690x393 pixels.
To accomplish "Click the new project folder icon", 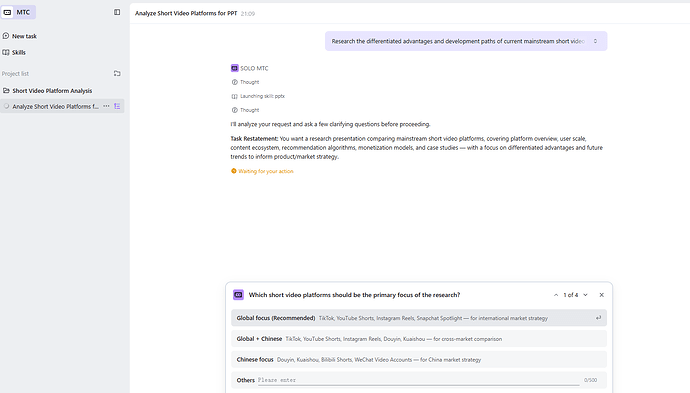I will 117,73.
